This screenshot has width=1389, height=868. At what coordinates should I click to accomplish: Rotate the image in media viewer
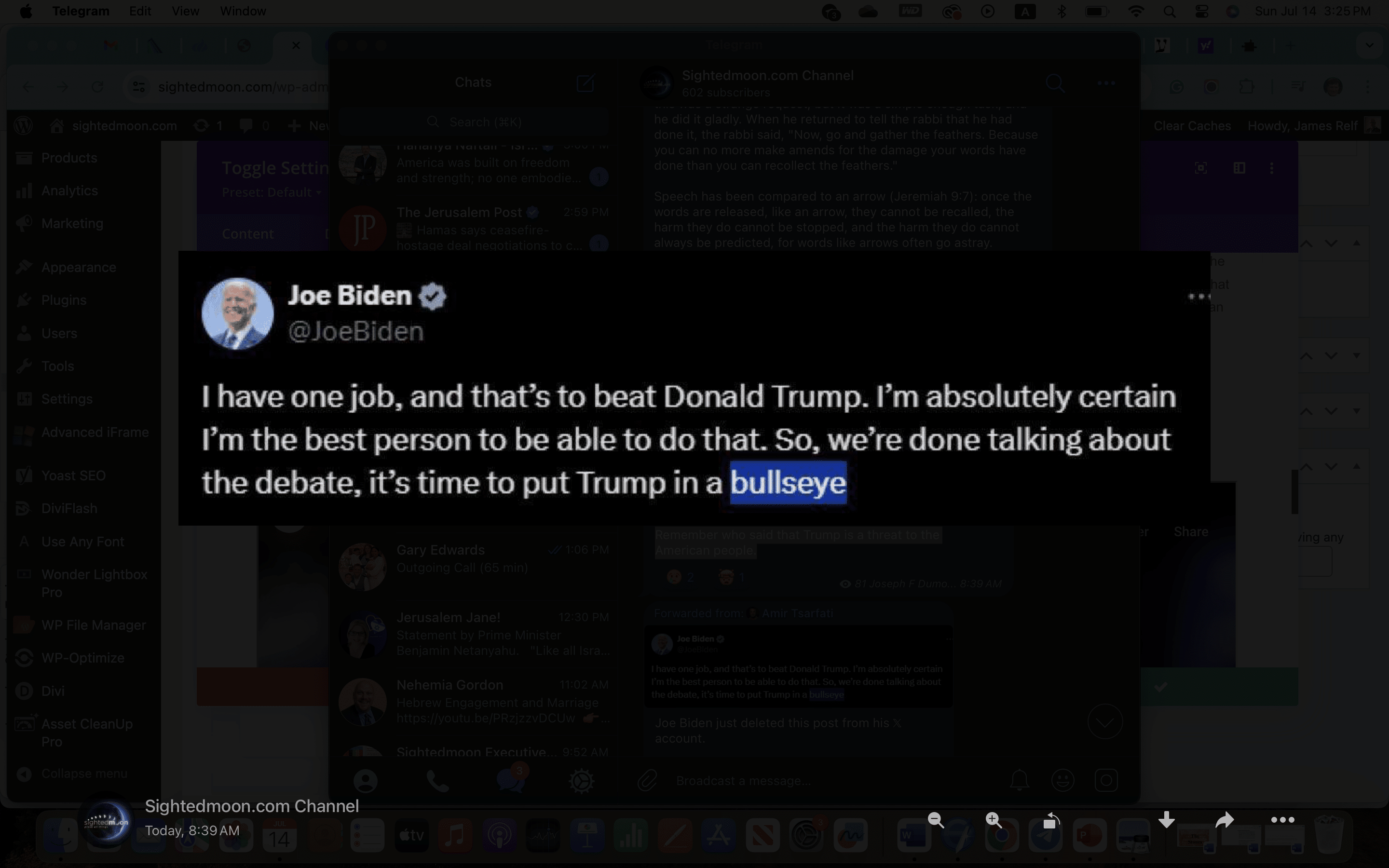(1051, 820)
